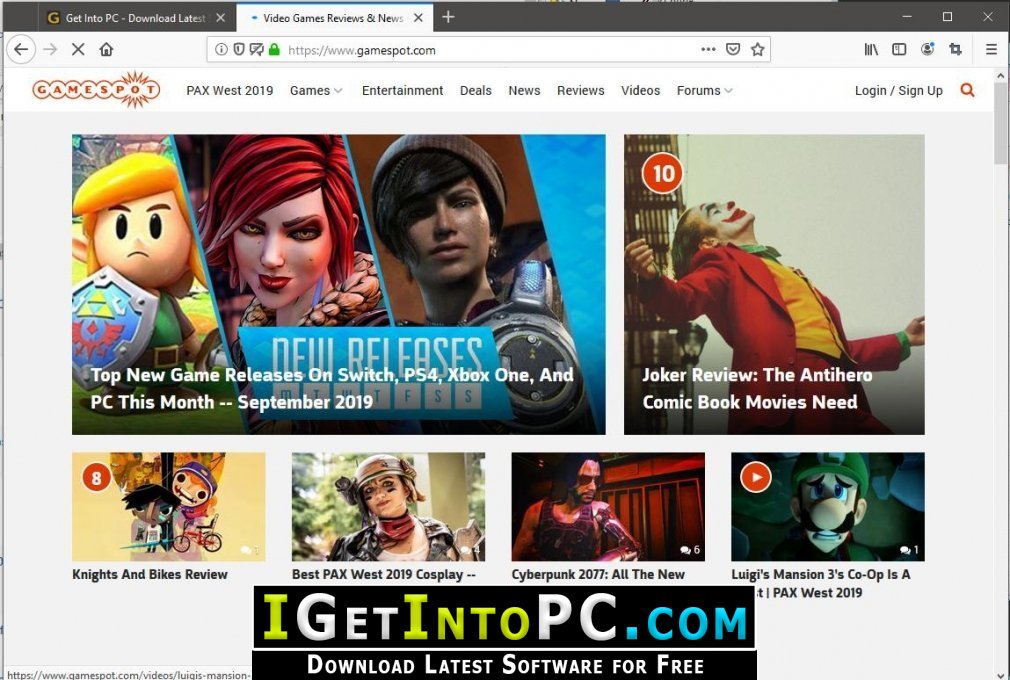
Task: Click Best PAX West 2019 Cosplay title
Action: click(x=384, y=574)
